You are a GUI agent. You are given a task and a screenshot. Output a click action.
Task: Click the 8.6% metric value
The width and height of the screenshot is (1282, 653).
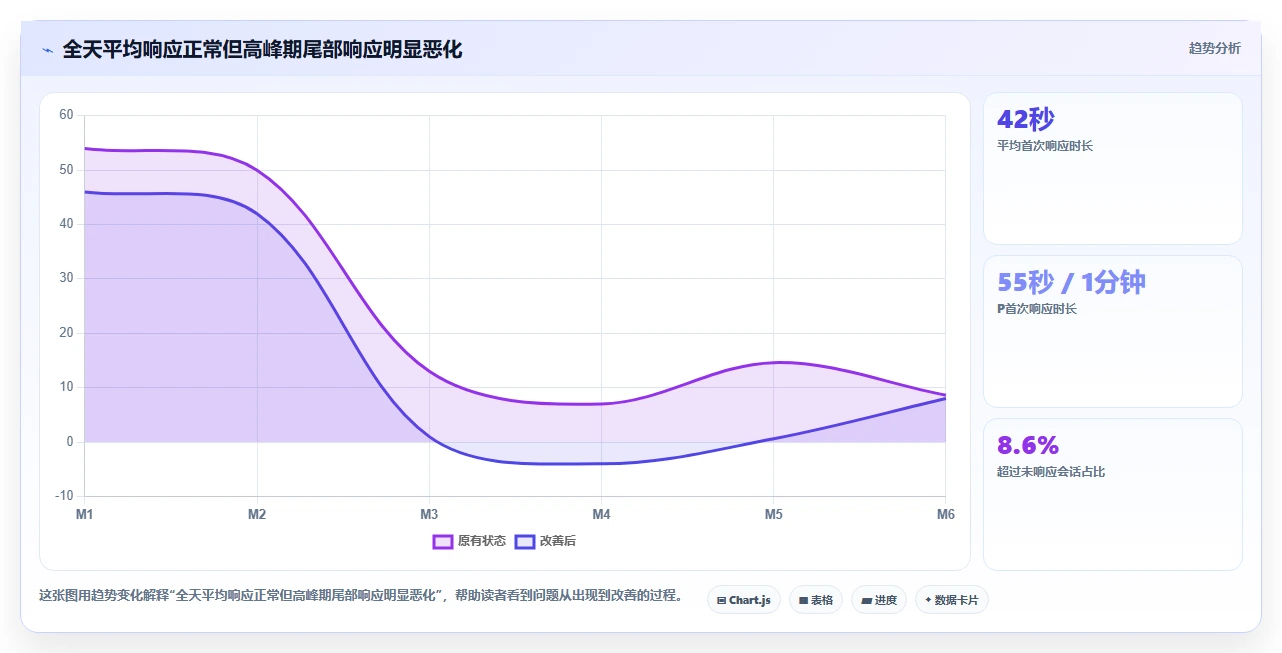pos(1028,445)
